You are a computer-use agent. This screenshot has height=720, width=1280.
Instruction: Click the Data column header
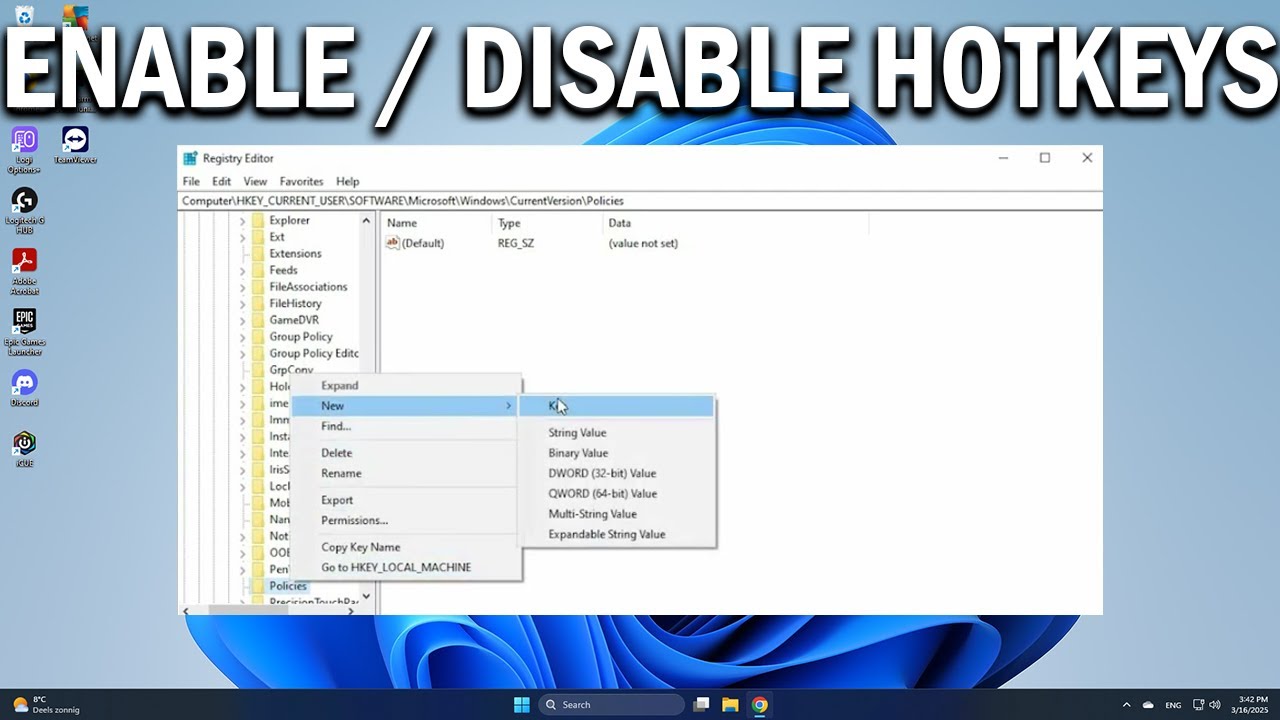tap(735, 223)
